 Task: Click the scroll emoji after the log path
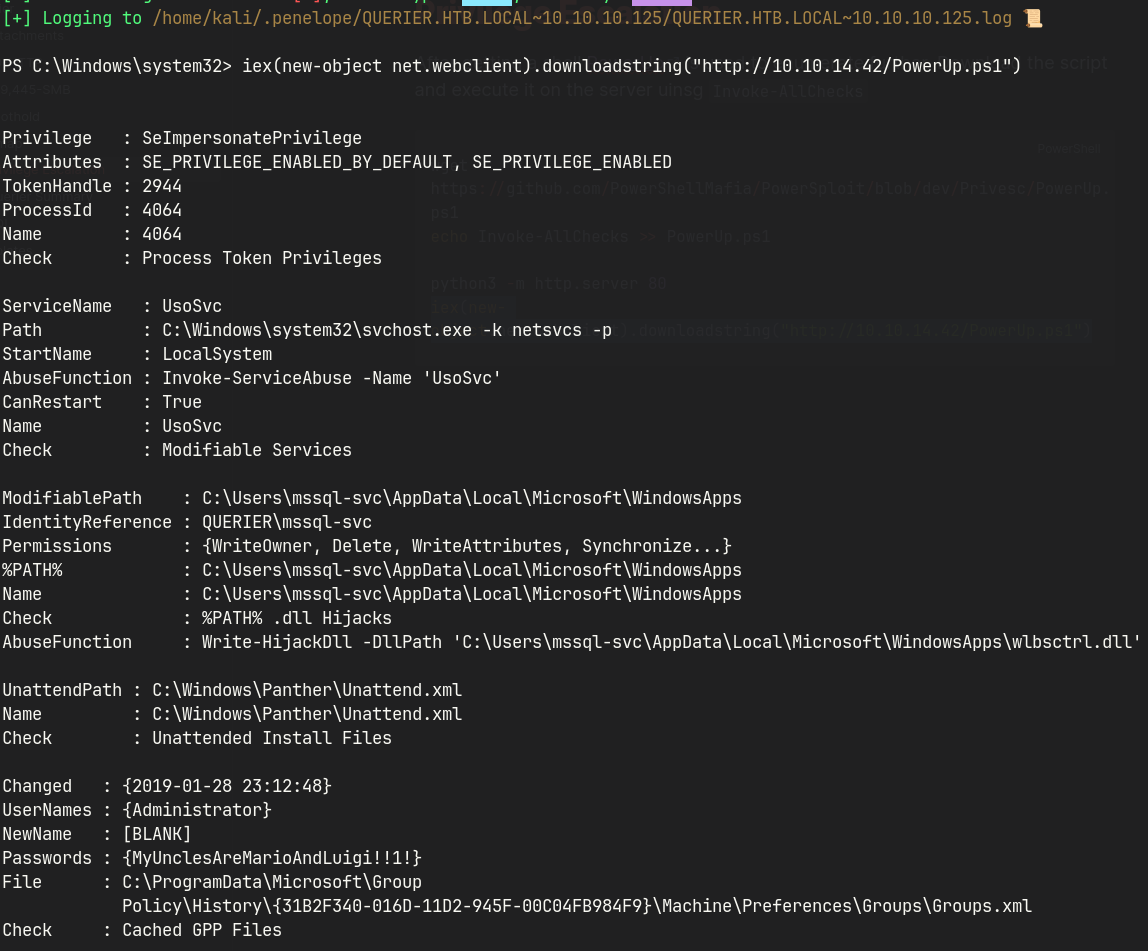tap(1033, 18)
